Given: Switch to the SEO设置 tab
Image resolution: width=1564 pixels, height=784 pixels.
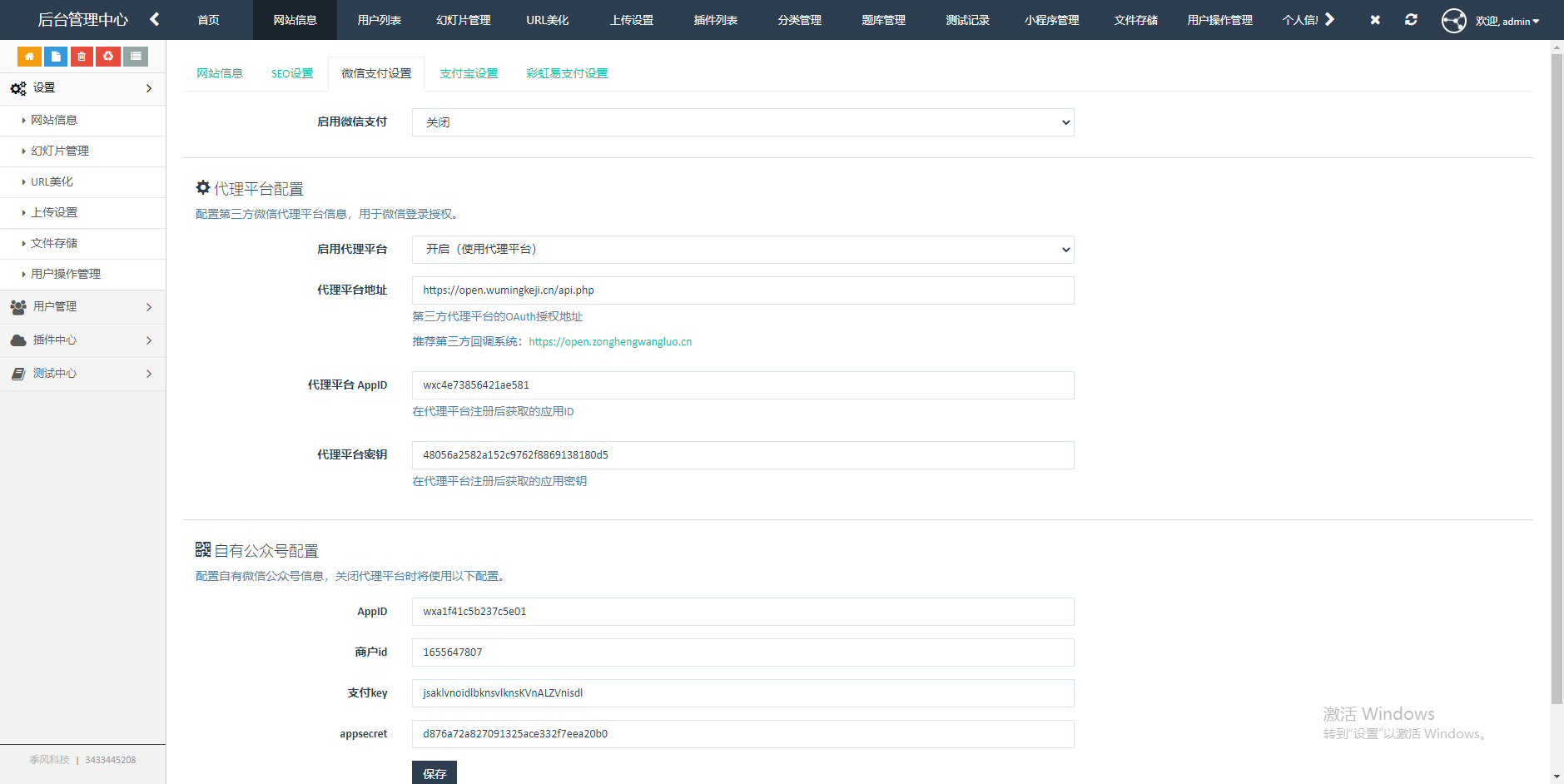Looking at the screenshot, I should coord(292,73).
